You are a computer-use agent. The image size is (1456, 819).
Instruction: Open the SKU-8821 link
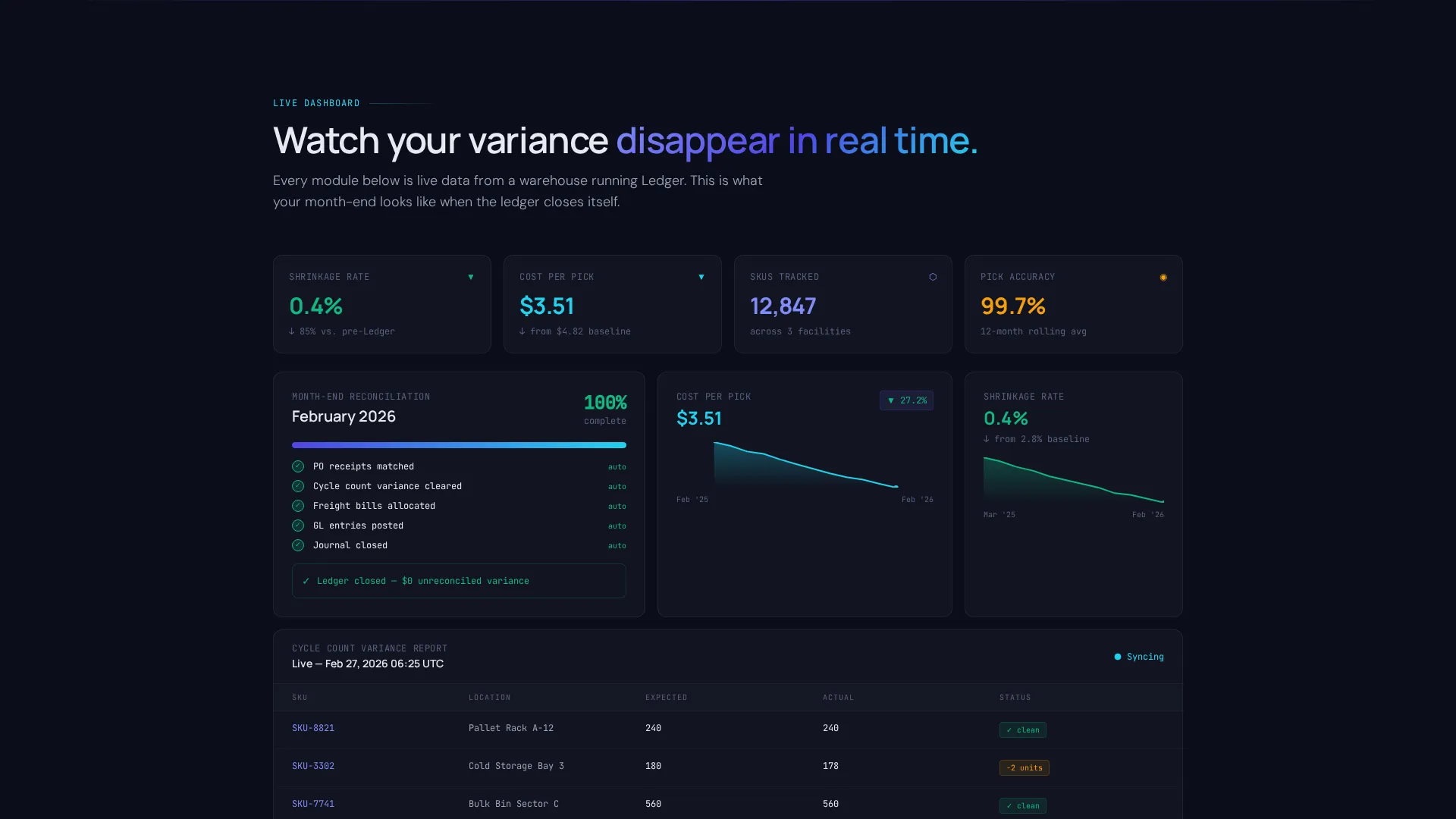[x=313, y=728]
